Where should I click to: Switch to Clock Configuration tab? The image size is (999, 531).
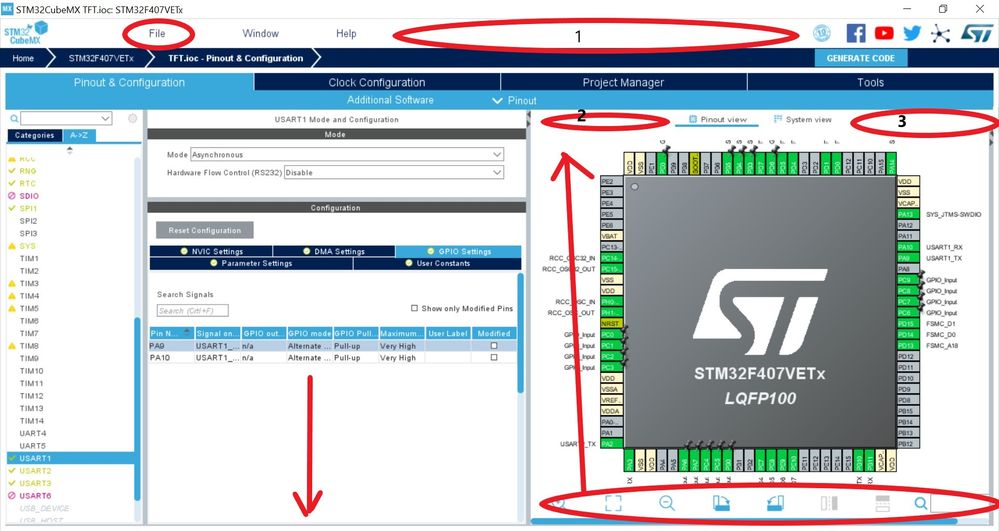click(x=377, y=82)
